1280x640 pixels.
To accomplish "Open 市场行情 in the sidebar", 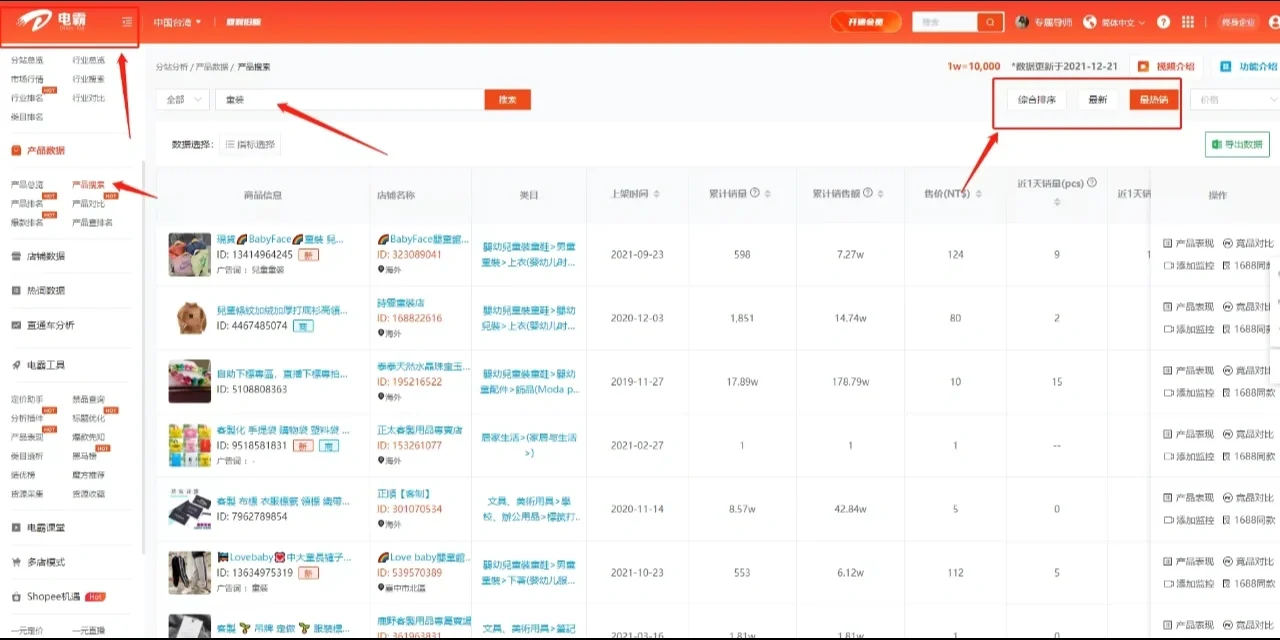I will [27, 79].
